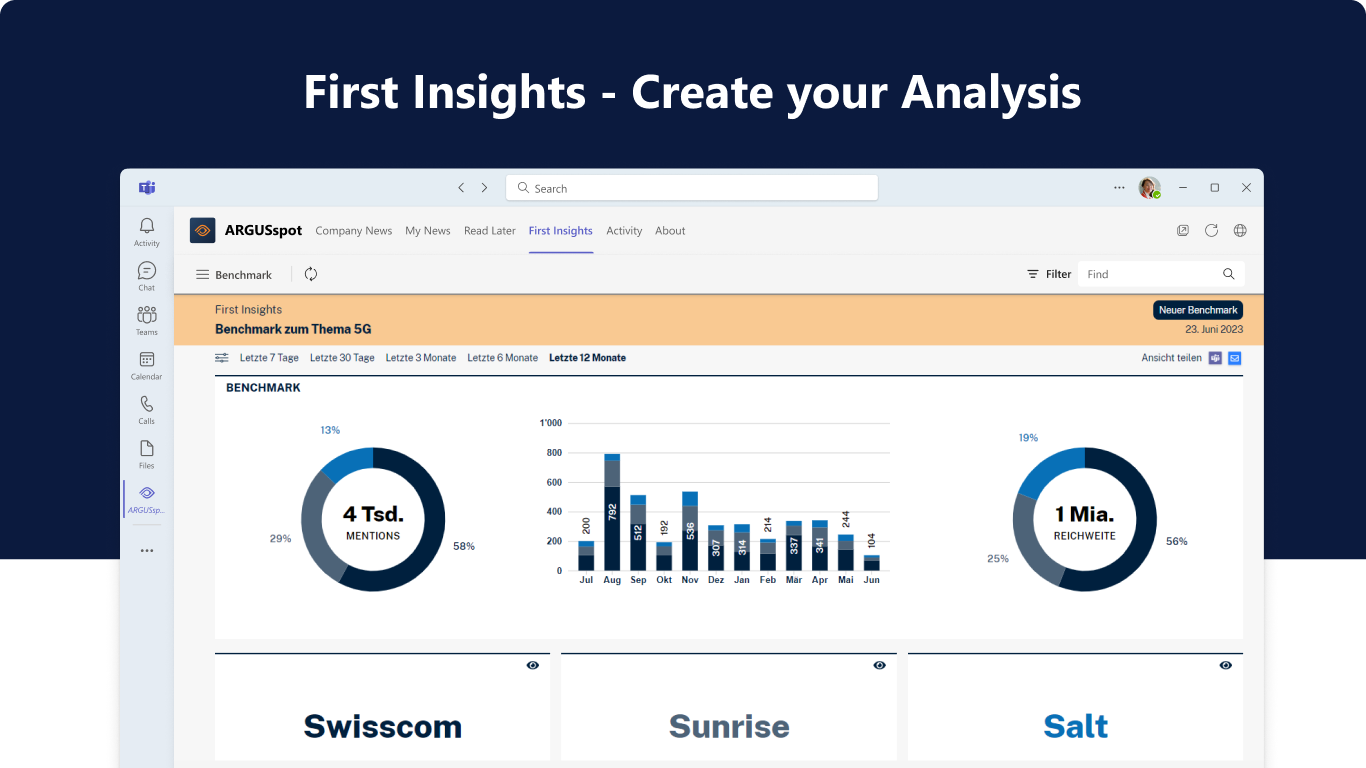Share view via Teams icon
The width and height of the screenshot is (1366, 768).
(x=1215, y=358)
